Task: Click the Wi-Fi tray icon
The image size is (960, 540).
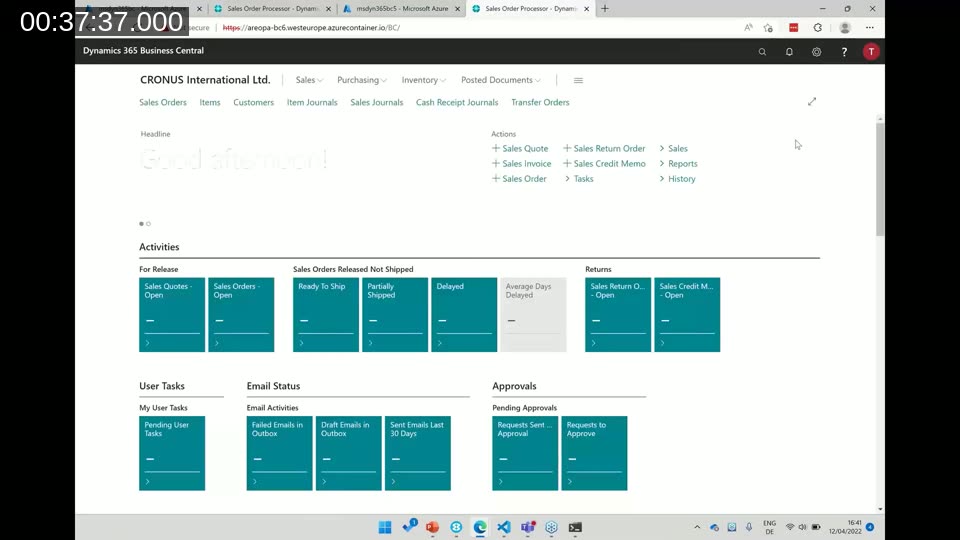Action: point(790,527)
